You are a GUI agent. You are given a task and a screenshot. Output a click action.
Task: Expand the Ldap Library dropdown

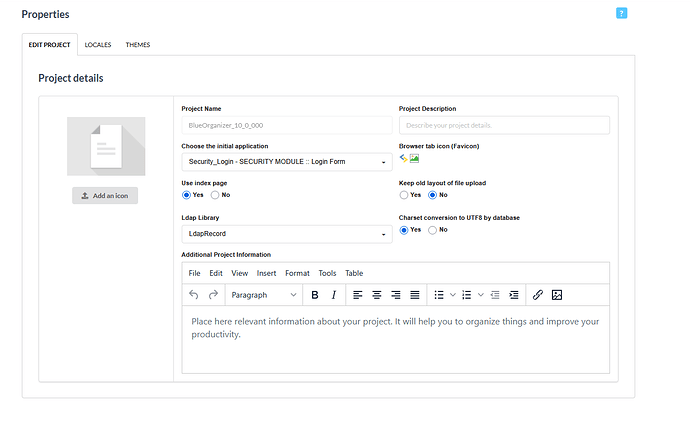coord(286,234)
